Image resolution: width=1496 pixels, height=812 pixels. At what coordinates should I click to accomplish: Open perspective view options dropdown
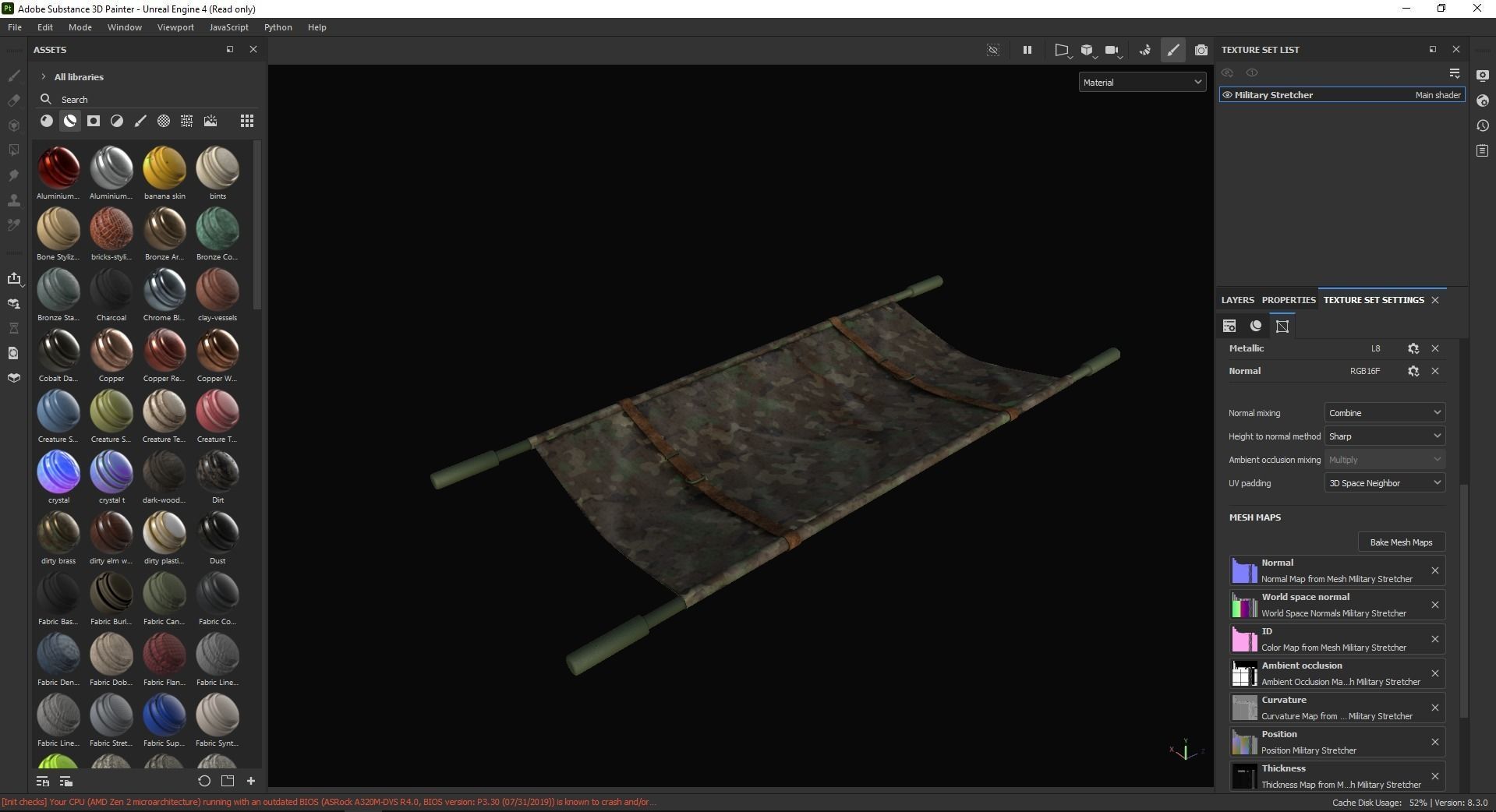point(1063,51)
